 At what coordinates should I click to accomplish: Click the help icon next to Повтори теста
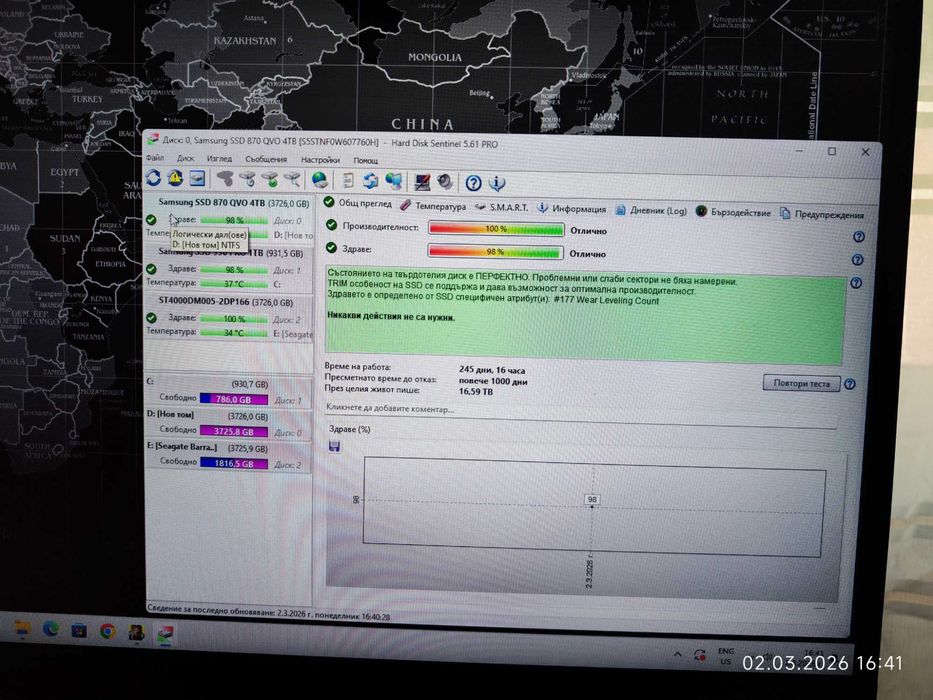[x=850, y=384]
